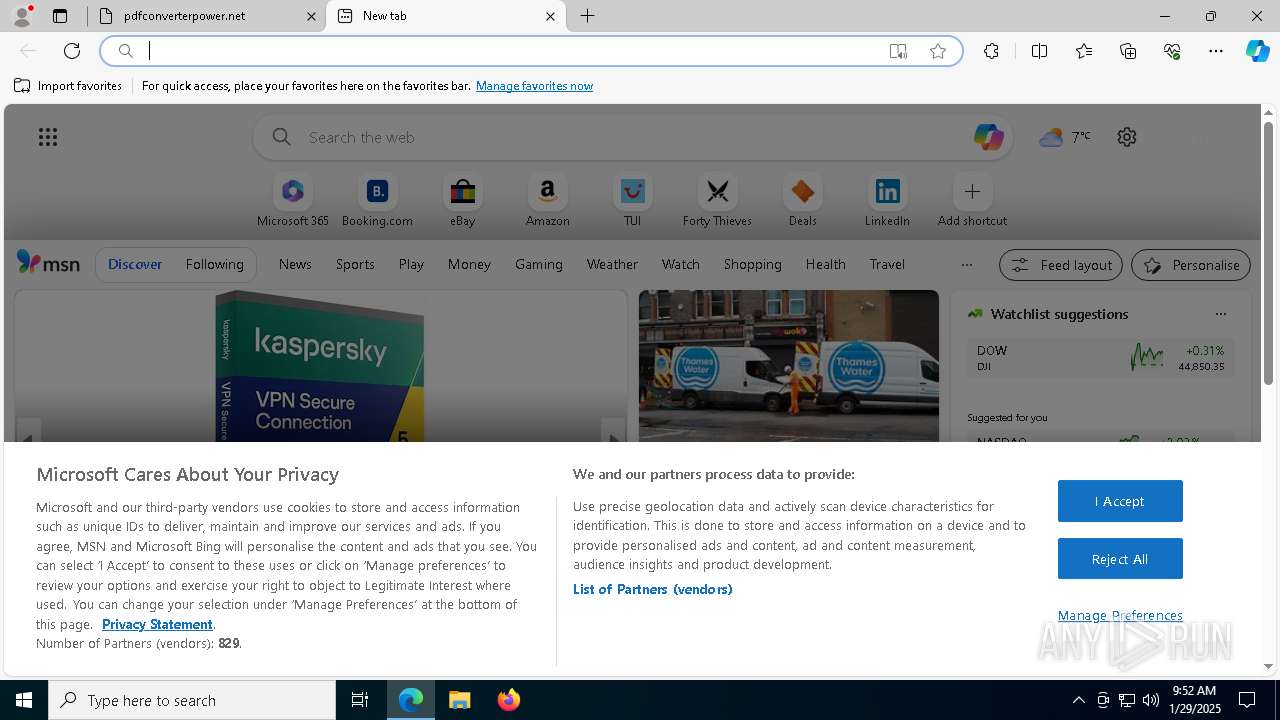Open the Shopping category
The height and width of the screenshot is (720, 1280).
click(753, 264)
